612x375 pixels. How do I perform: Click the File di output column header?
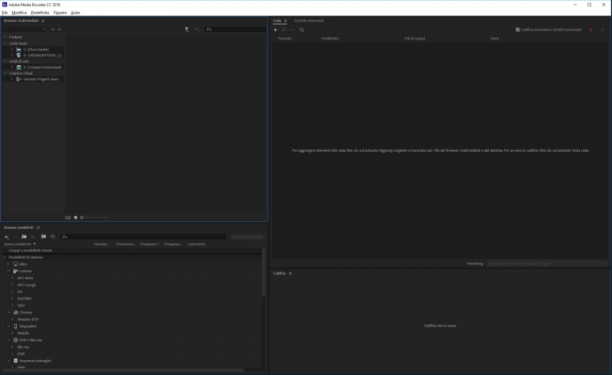[x=415, y=39]
